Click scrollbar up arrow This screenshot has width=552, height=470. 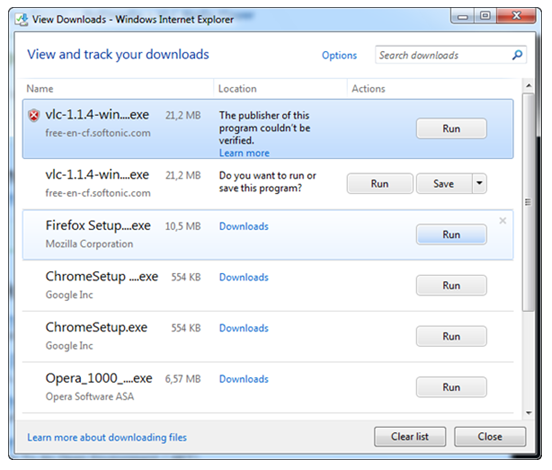(x=528, y=85)
